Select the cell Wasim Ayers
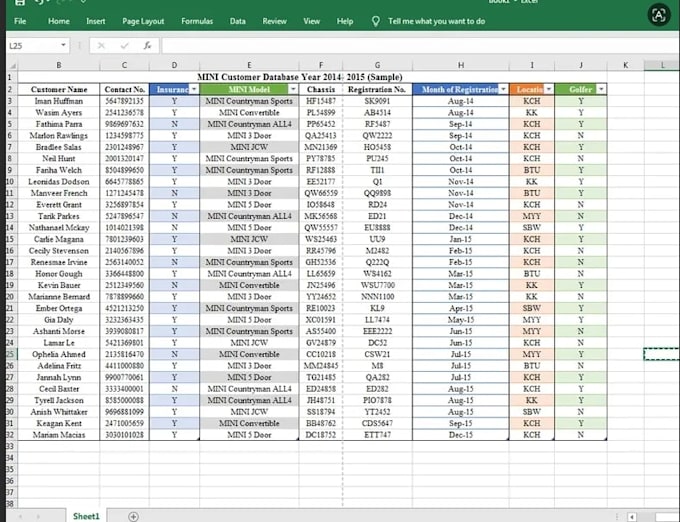680x522 pixels. pos(59,112)
